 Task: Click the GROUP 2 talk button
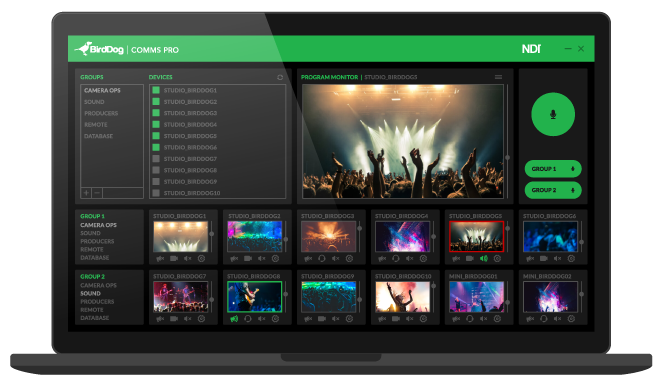tap(553, 190)
